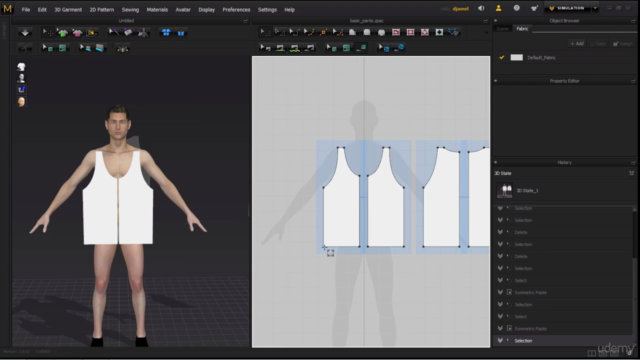This screenshot has width=640, height=360.
Task: Select the Internal Polygon/Line red tool
Action: click(x=396, y=32)
